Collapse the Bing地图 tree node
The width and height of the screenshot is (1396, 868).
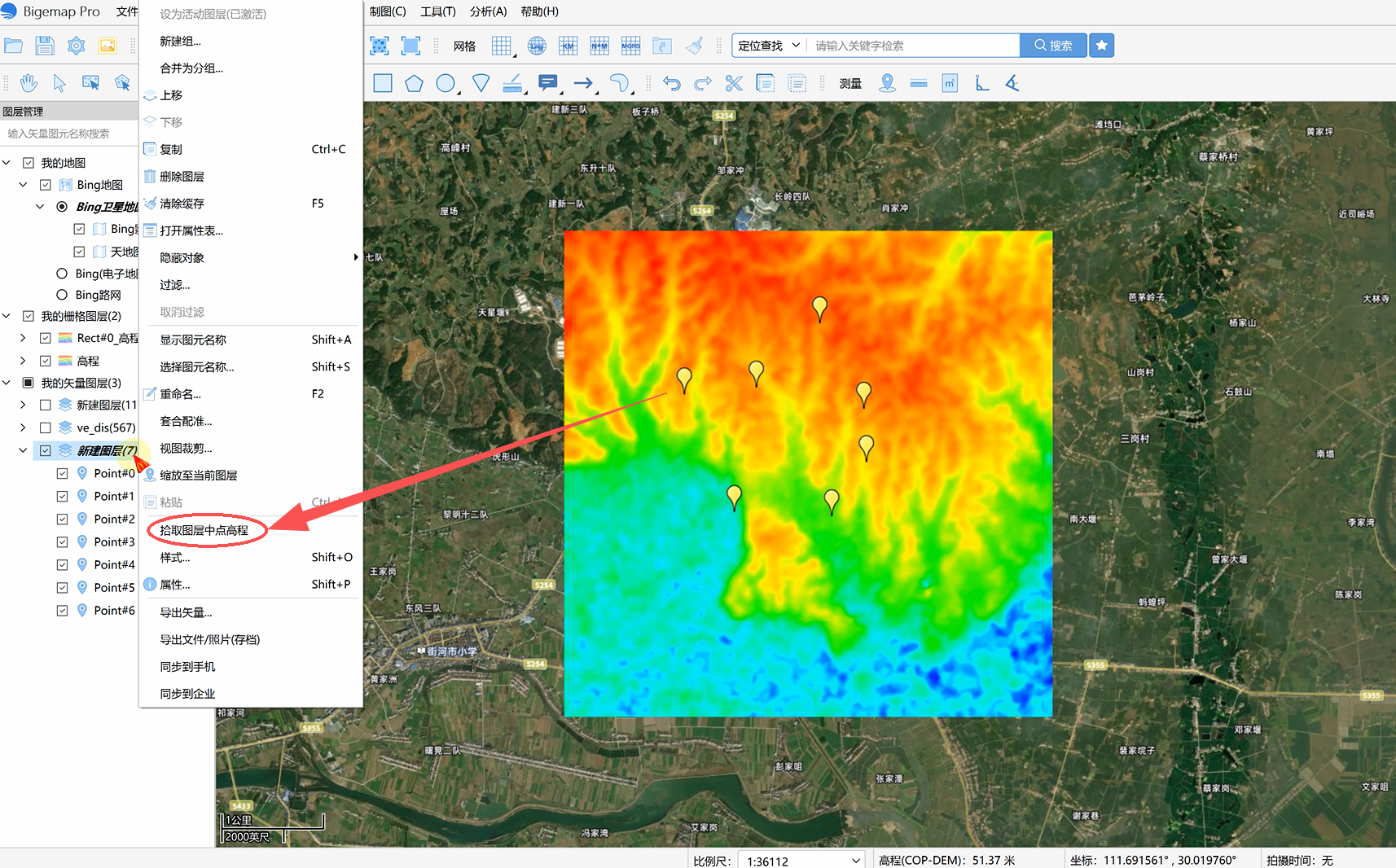point(24,185)
